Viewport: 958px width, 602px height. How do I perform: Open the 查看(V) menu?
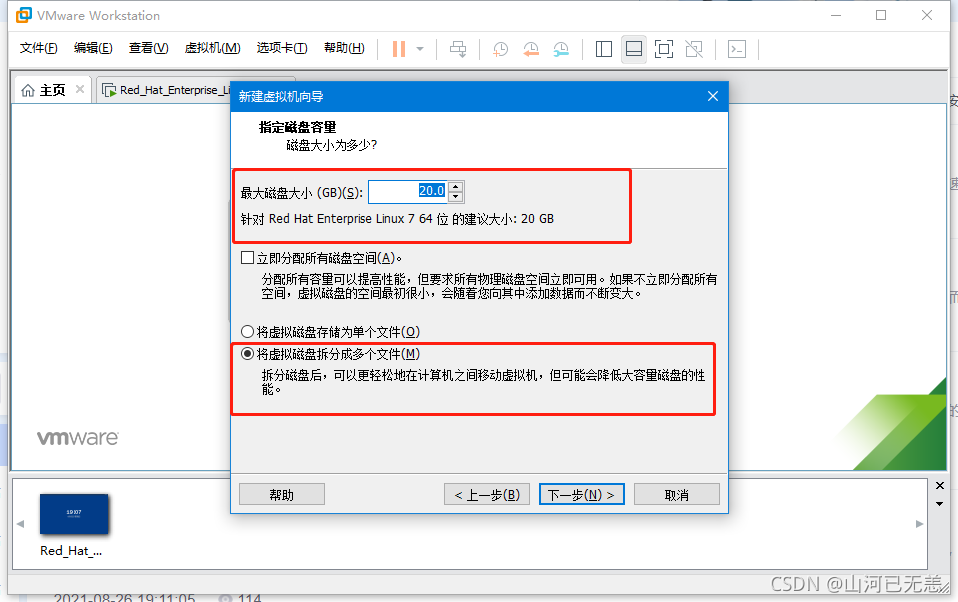tap(148, 48)
